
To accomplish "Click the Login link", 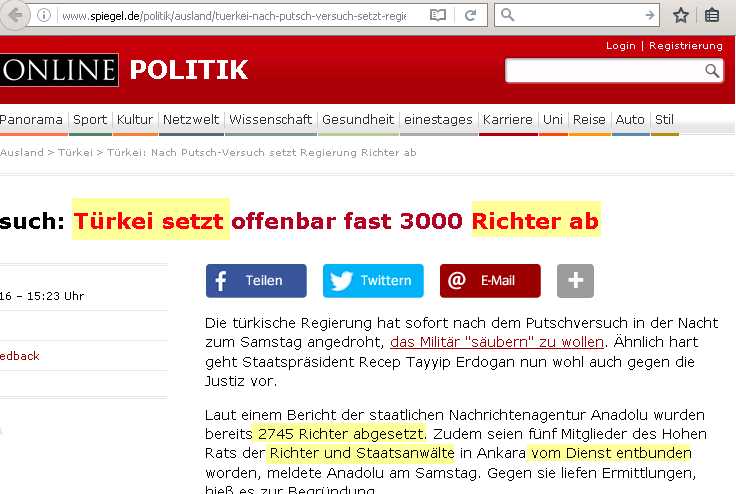I will [620, 46].
